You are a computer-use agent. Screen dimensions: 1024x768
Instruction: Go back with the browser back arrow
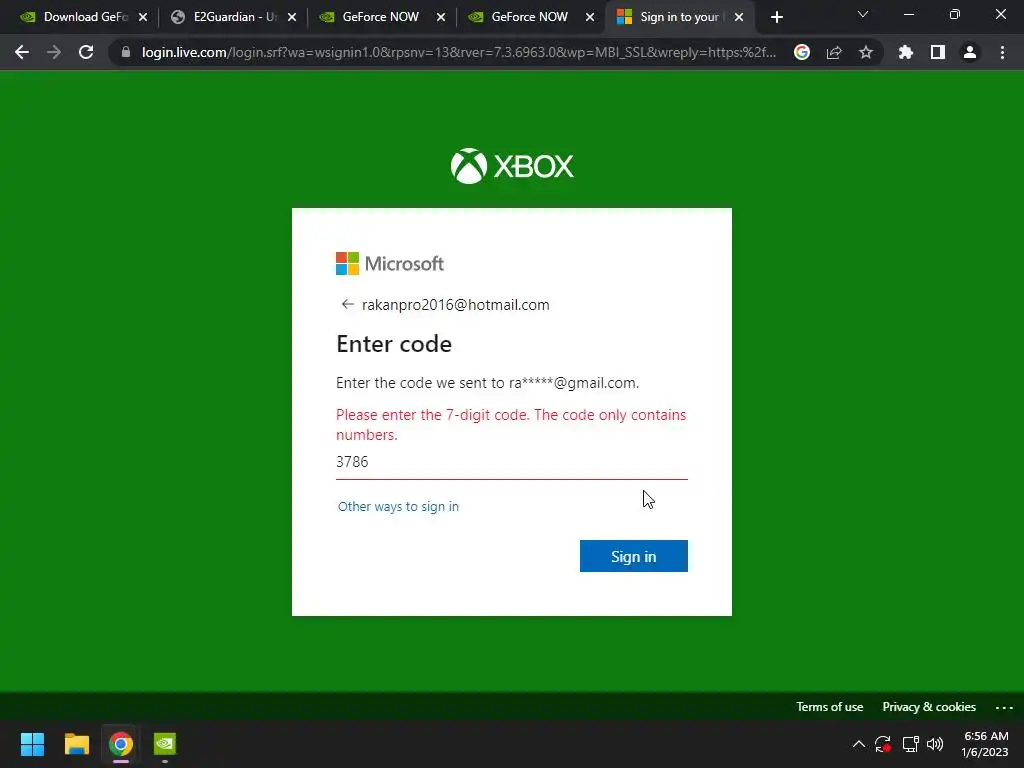(x=22, y=52)
